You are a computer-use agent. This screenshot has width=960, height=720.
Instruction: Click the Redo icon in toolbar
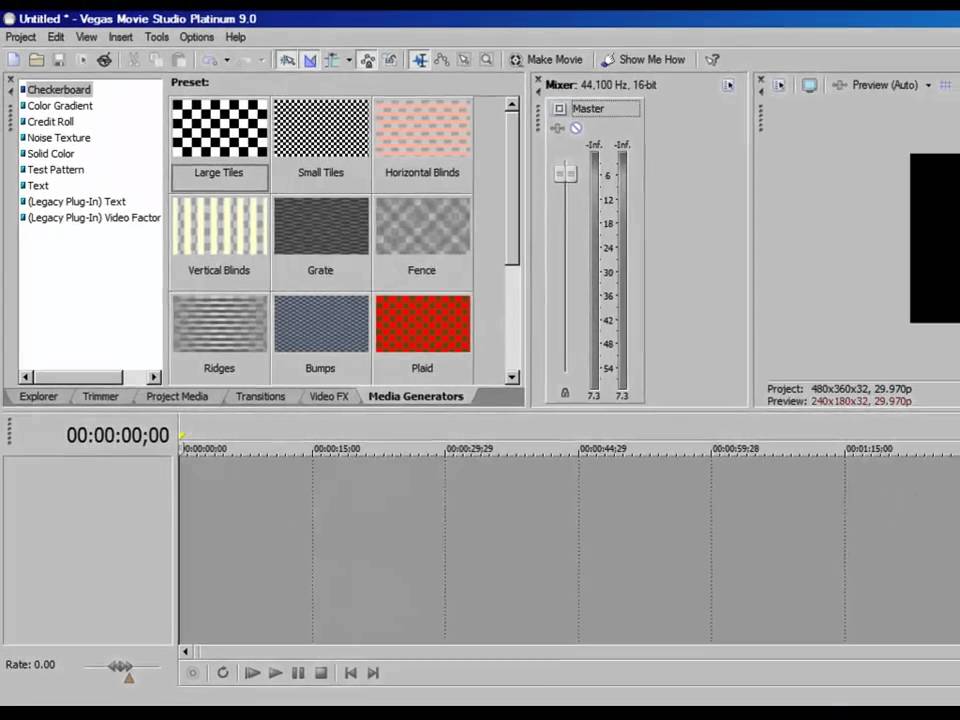tap(244, 60)
